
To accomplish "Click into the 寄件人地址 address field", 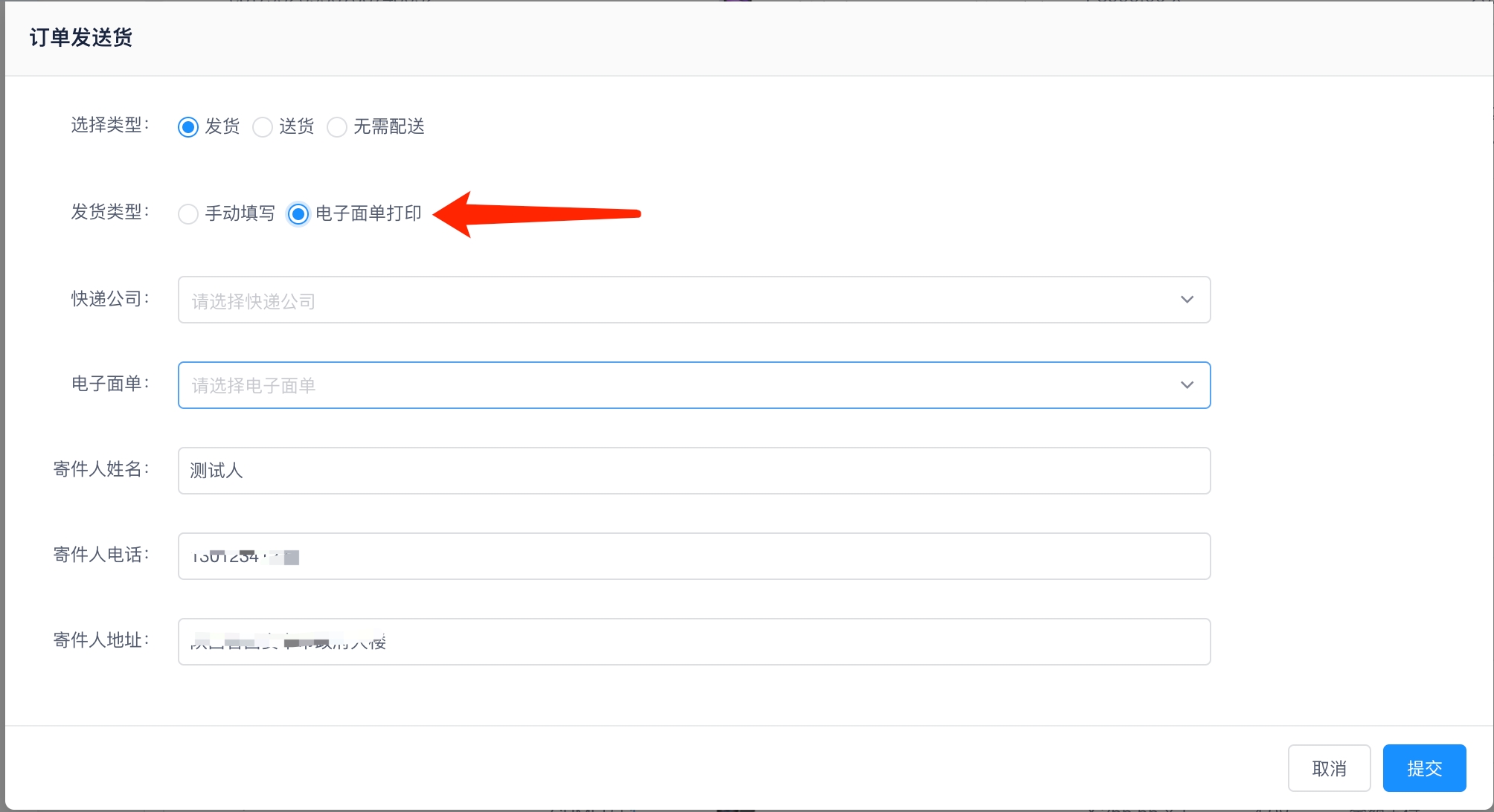I will pyautogui.click(x=693, y=642).
